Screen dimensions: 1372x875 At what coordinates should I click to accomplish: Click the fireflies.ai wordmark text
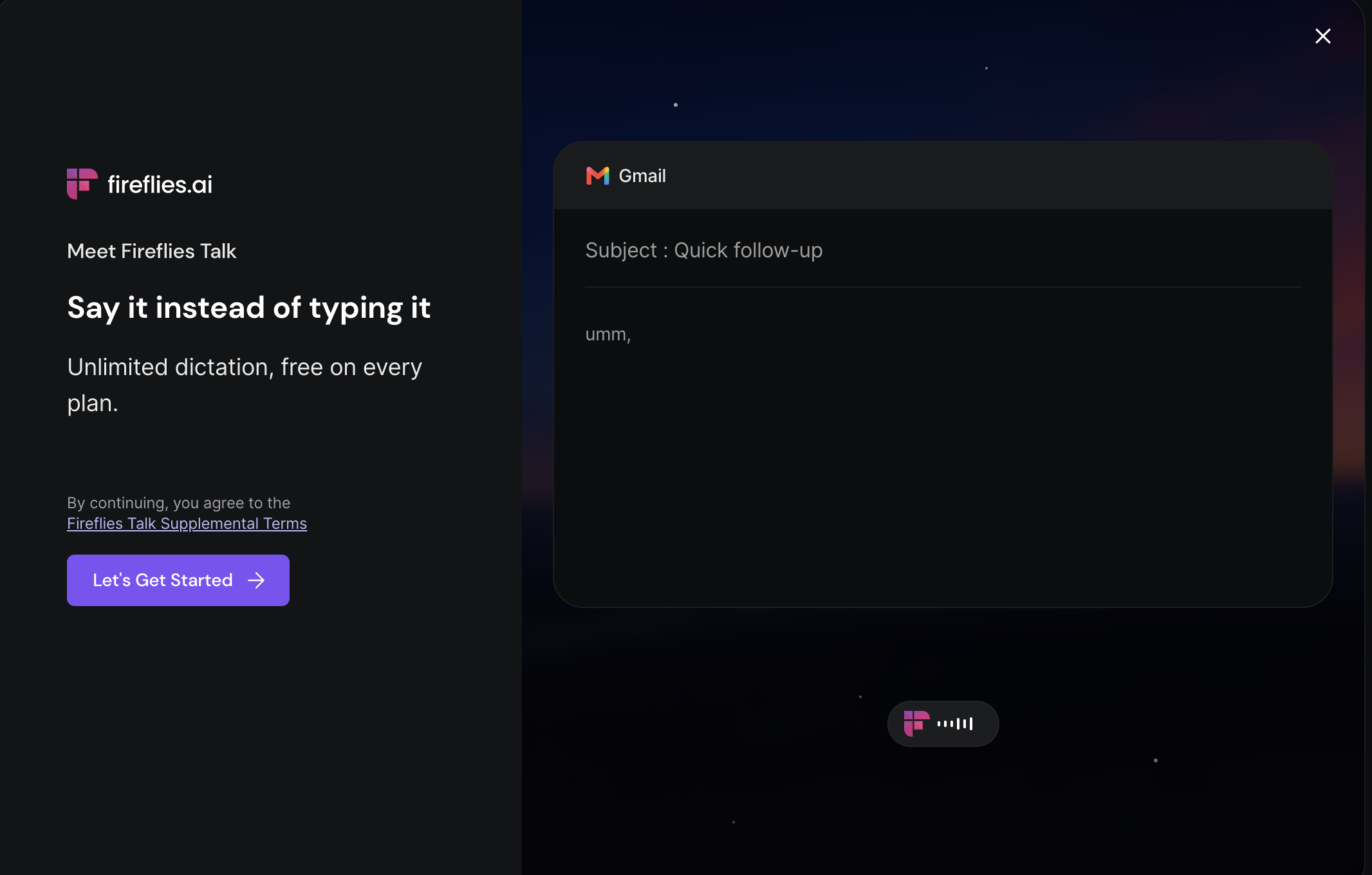tap(160, 185)
